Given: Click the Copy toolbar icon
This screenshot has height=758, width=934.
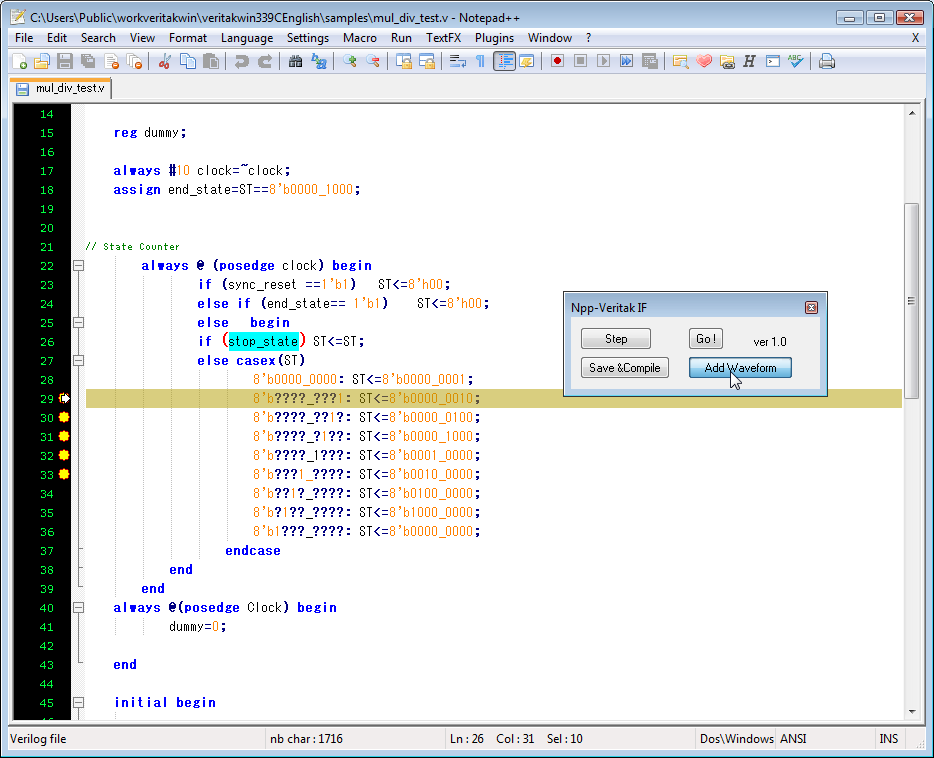Looking at the screenshot, I should [x=188, y=61].
